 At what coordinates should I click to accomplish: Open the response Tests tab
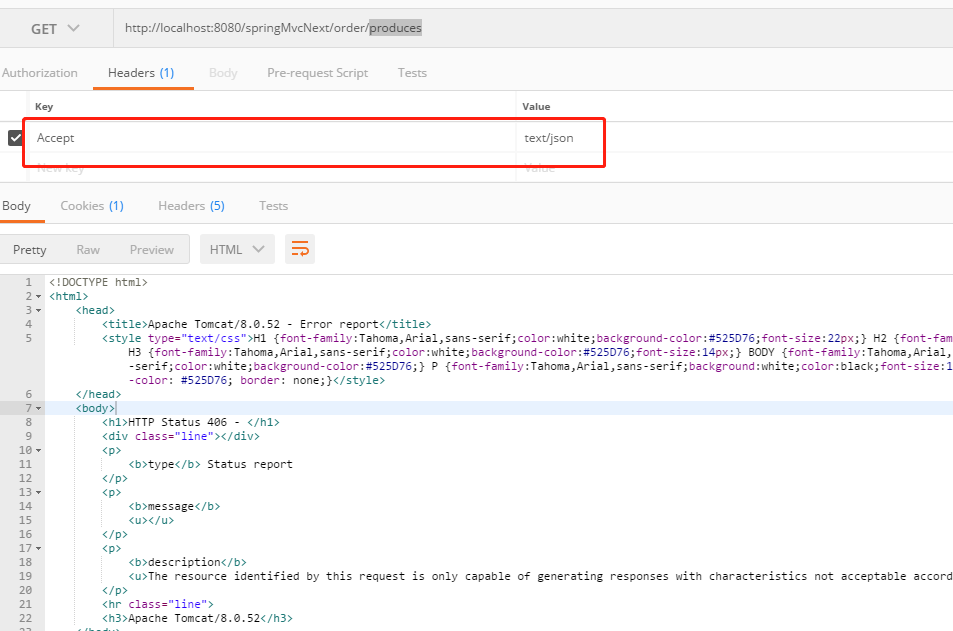tap(274, 206)
